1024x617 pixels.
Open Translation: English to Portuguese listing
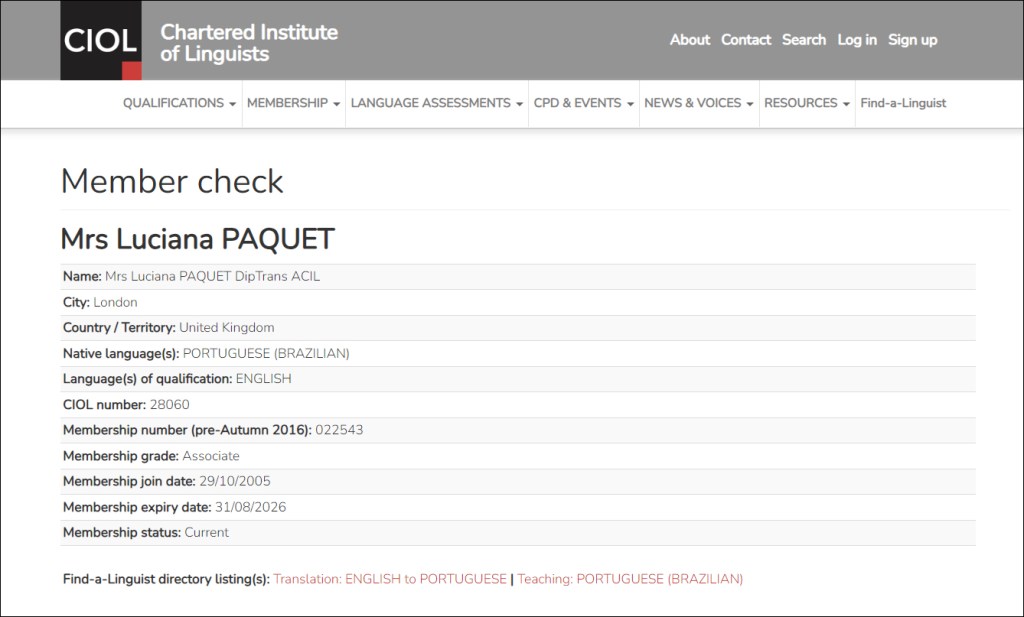[x=390, y=579]
